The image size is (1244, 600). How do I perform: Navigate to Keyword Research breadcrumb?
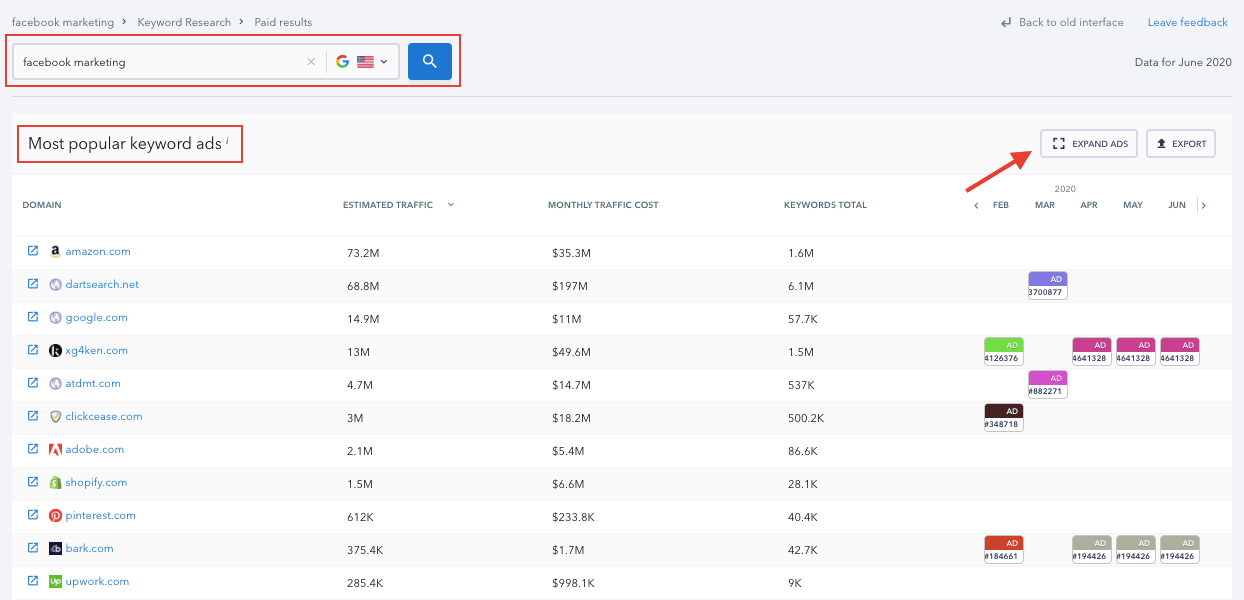pyautogui.click(x=184, y=22)
